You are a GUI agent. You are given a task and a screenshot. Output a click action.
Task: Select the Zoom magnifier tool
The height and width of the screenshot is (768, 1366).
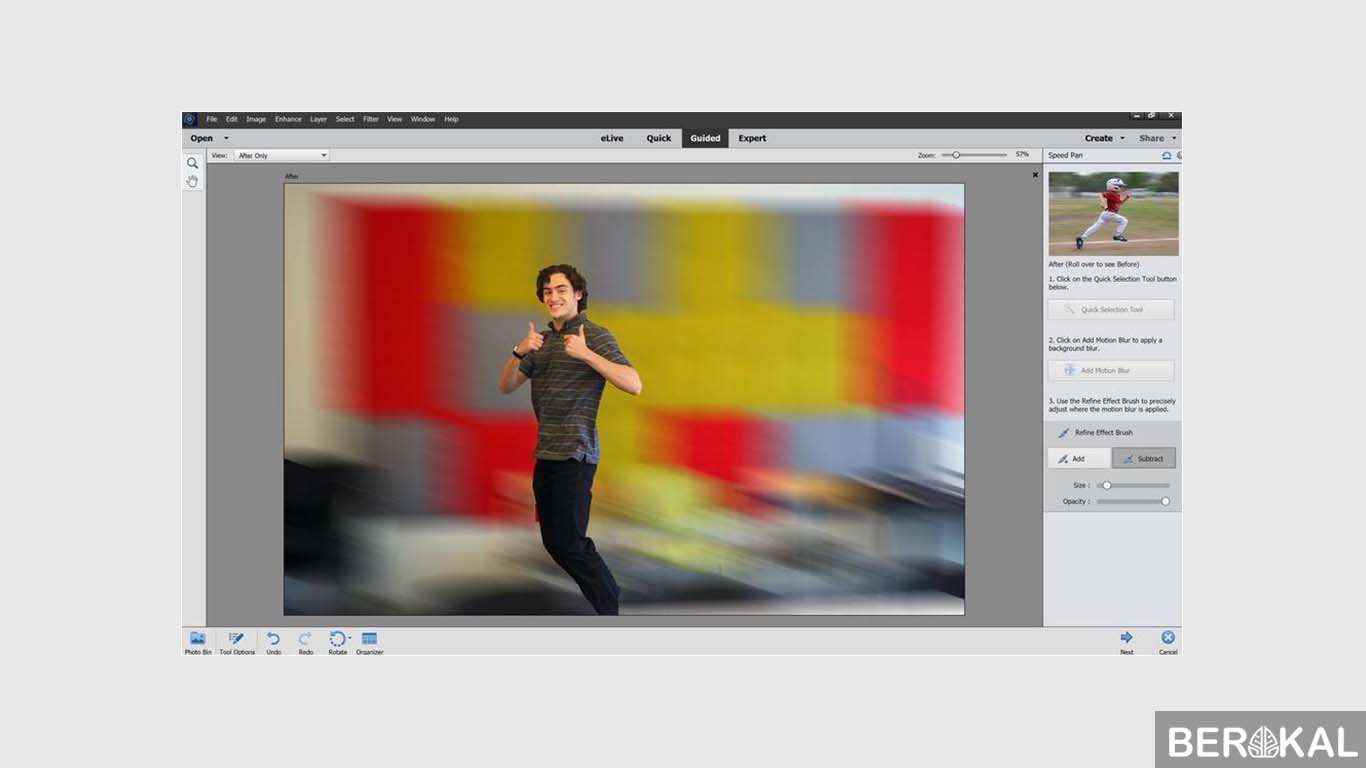click(x=193, y=163)
